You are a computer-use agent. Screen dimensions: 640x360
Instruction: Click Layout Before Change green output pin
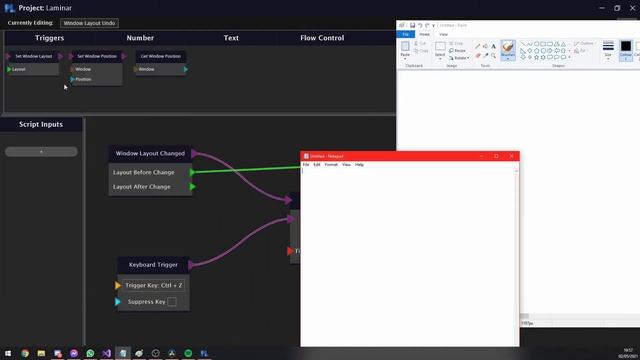tap(192, 172)
